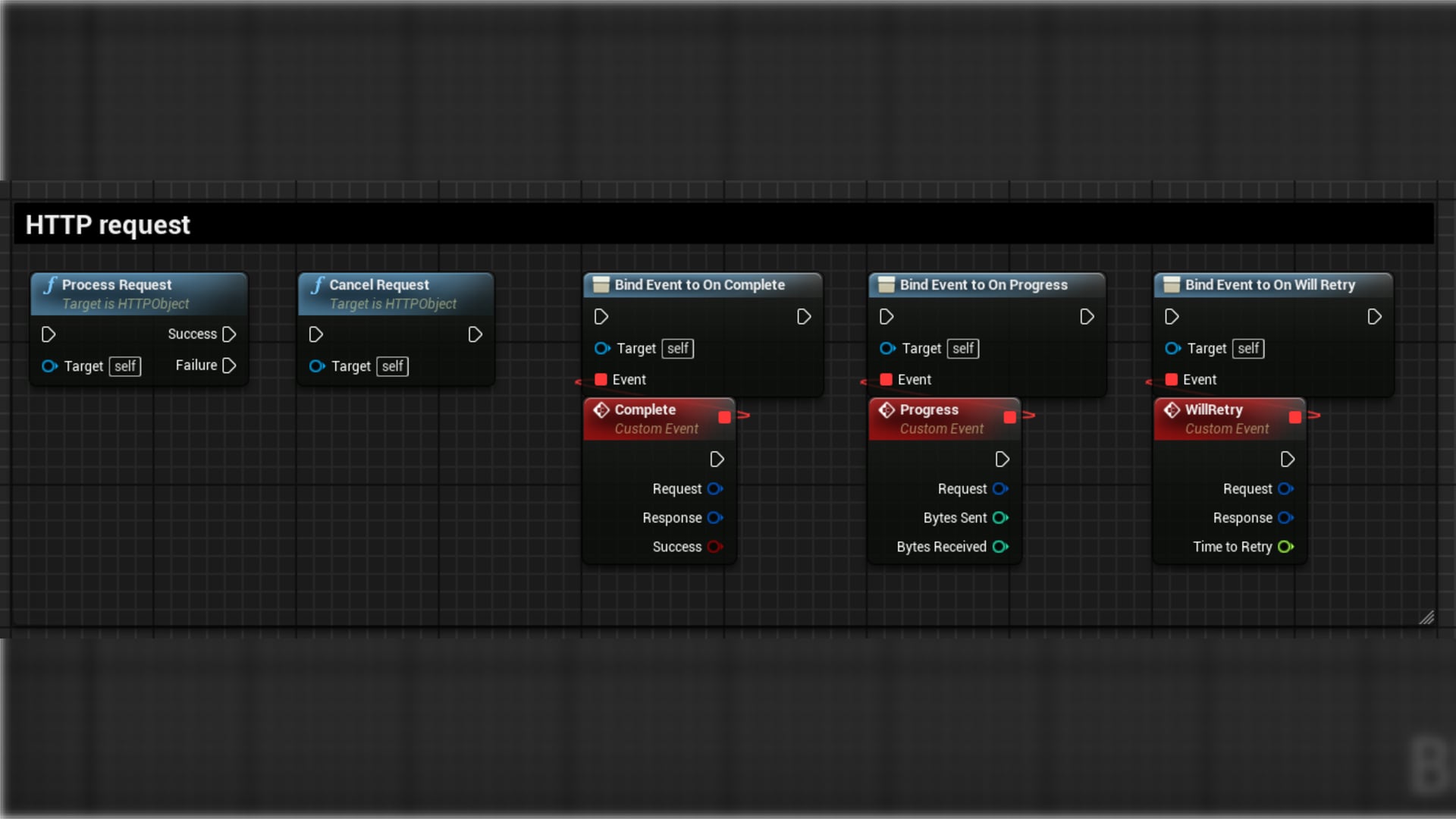The image size is (1456, 819).
Task: Click Failure exec pin on Process Request
Action: (x=229, y=366)
